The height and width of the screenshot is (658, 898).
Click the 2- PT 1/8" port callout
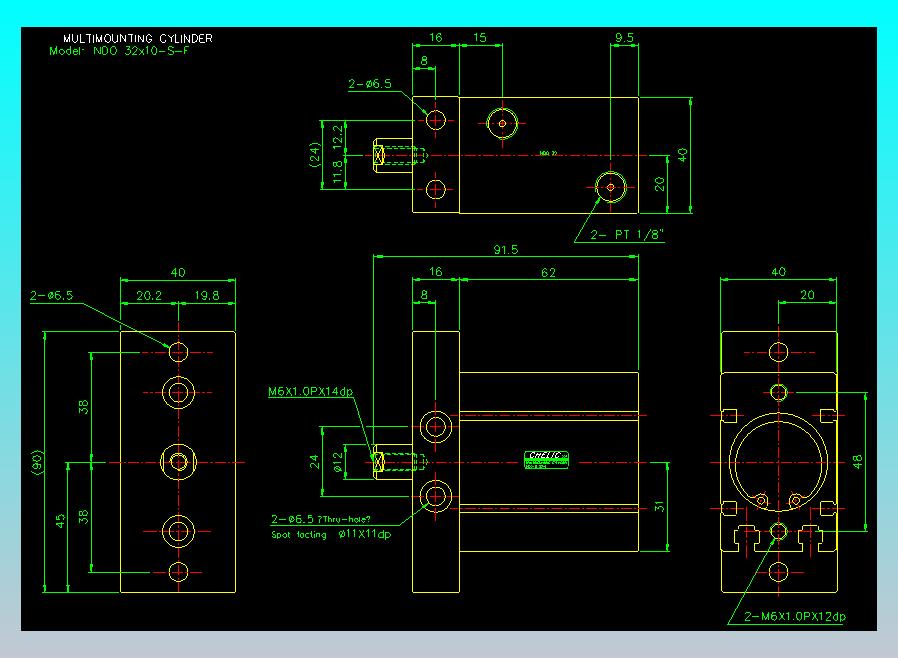(627, 235)
